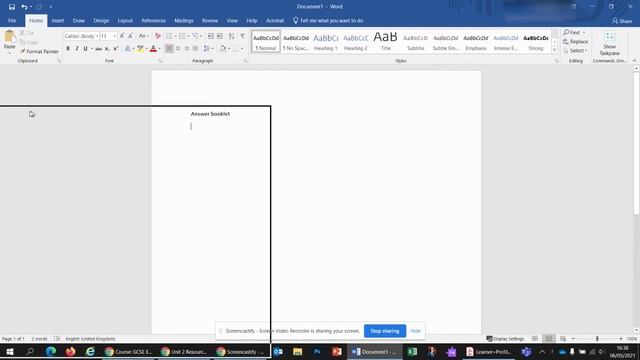Center align the paragraph
This screenshot has height=360, width=640.
pos(178,49)
